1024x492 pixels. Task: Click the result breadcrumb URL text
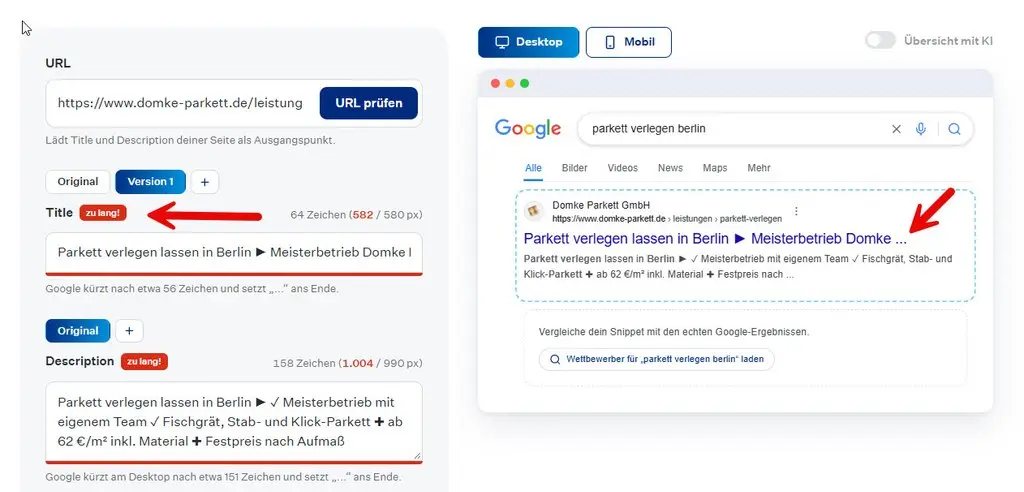[x=667, y=218]
